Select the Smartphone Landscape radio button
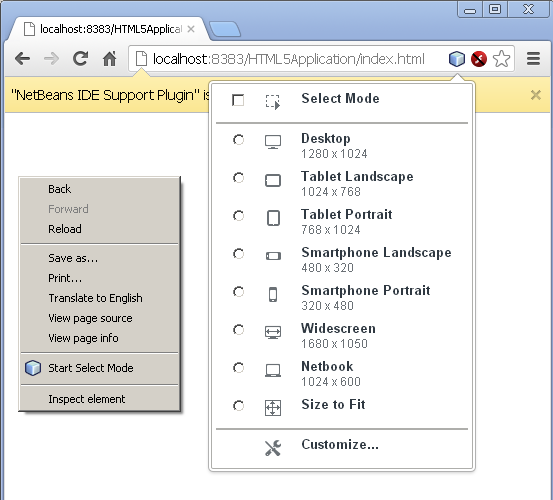The image size is (553, 500). coord(238,254)
